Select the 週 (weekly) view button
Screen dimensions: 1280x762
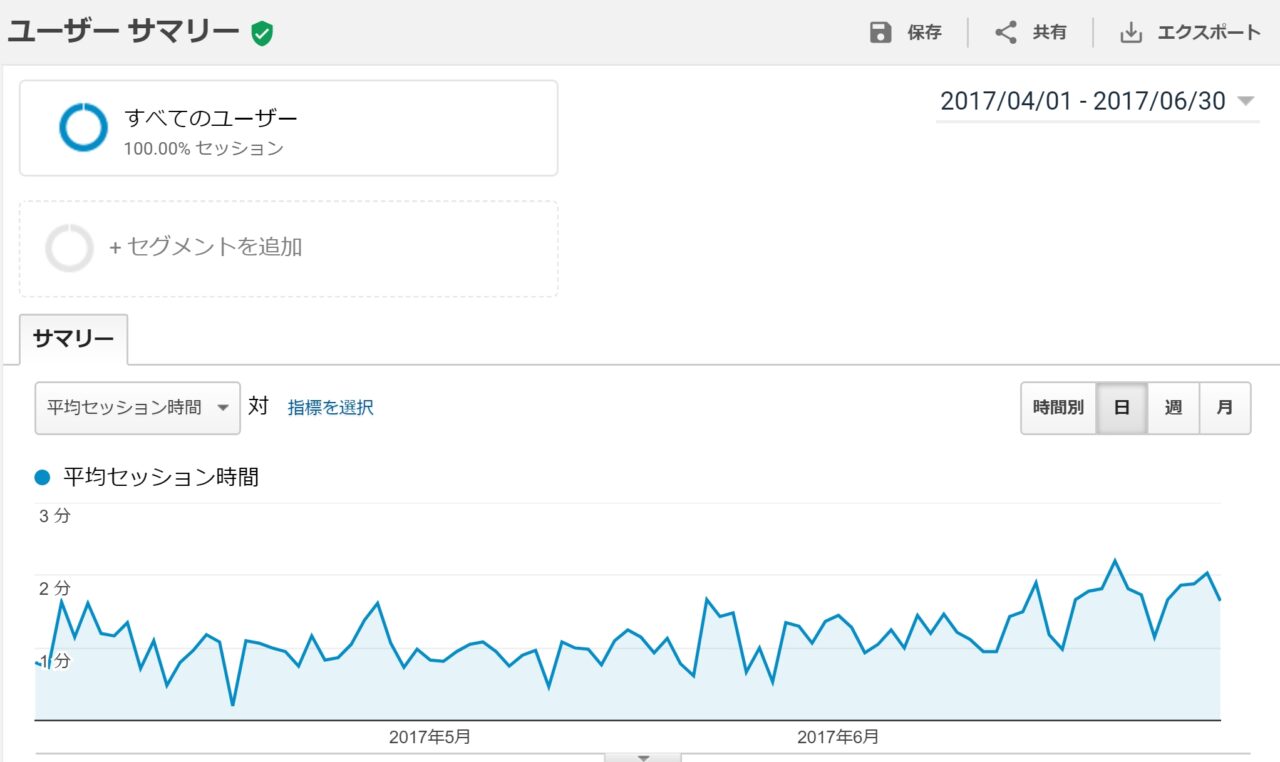click(x=1173, y=408)
